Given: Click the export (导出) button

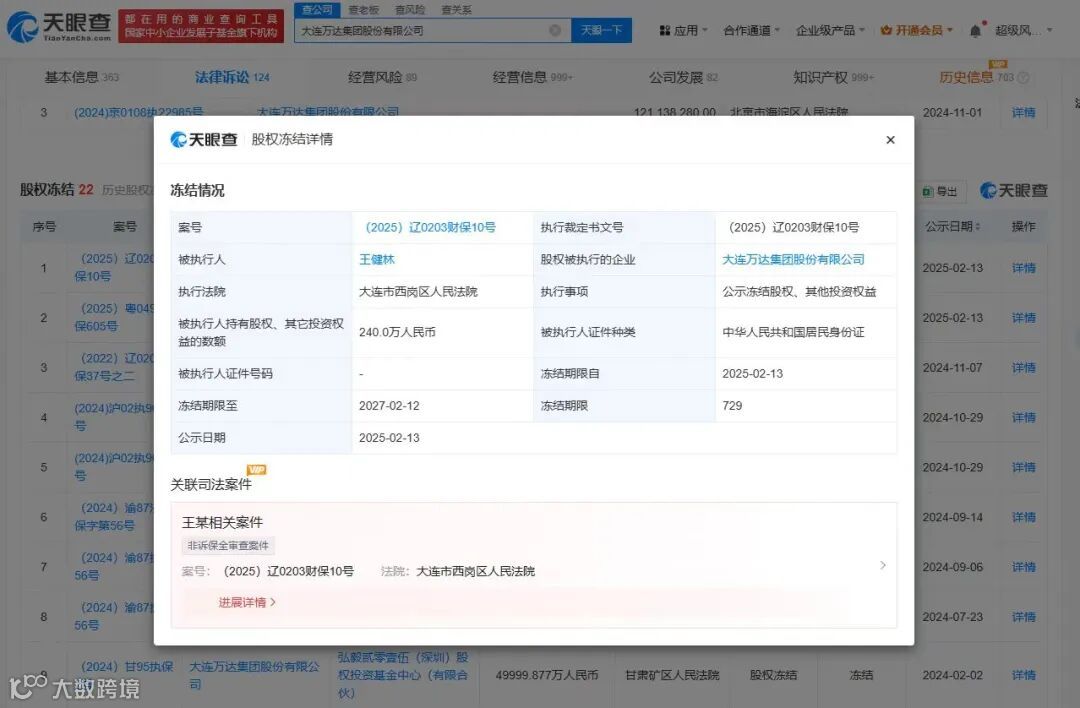Looking at the screenshot, I should tap(941, 191).
